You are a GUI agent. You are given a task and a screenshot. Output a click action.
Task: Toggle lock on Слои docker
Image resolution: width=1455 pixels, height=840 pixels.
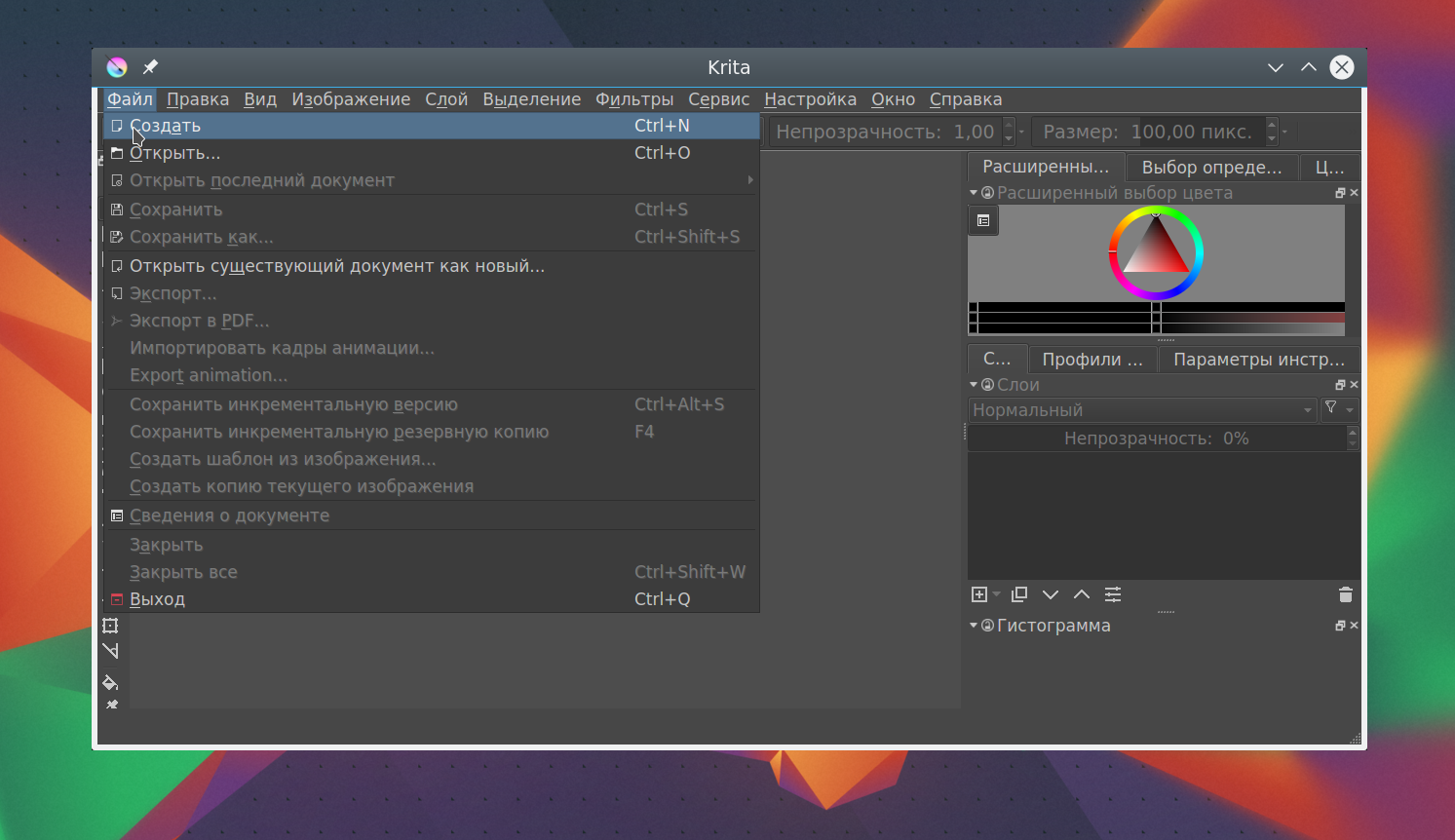987,385
